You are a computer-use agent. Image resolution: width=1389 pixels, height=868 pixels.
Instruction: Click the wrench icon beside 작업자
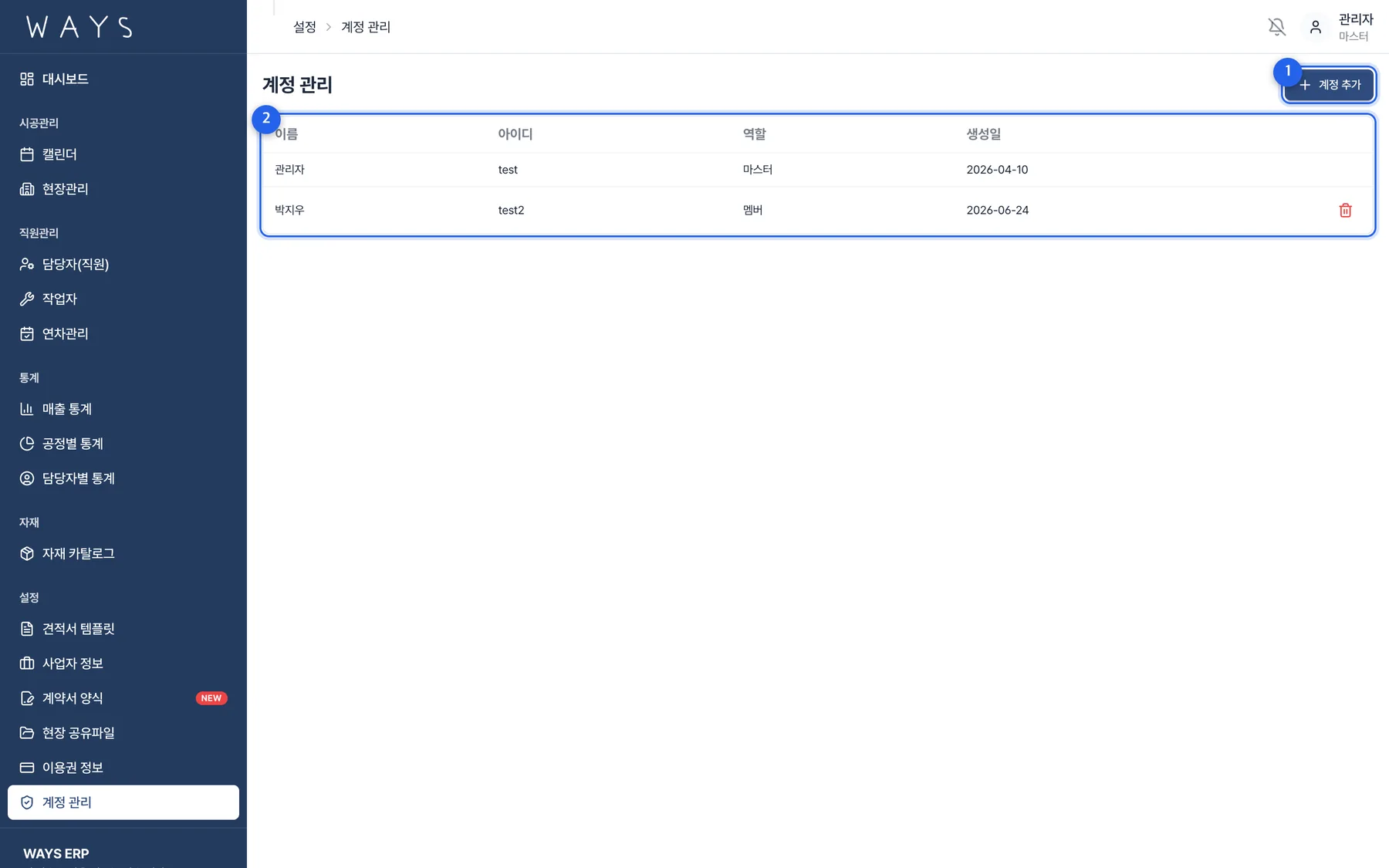coord(27,299)
